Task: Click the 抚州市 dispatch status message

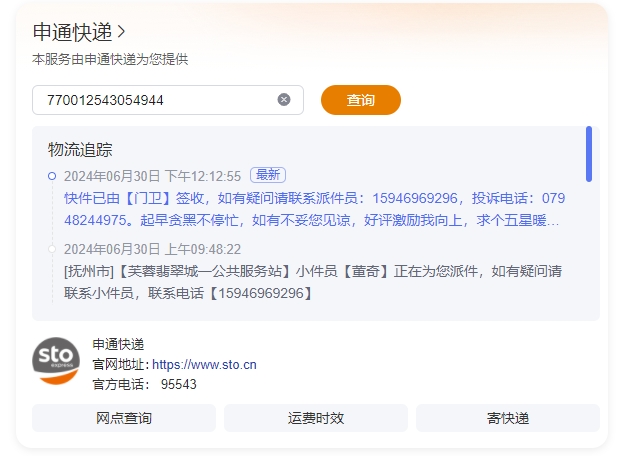Action: point(313,282)
